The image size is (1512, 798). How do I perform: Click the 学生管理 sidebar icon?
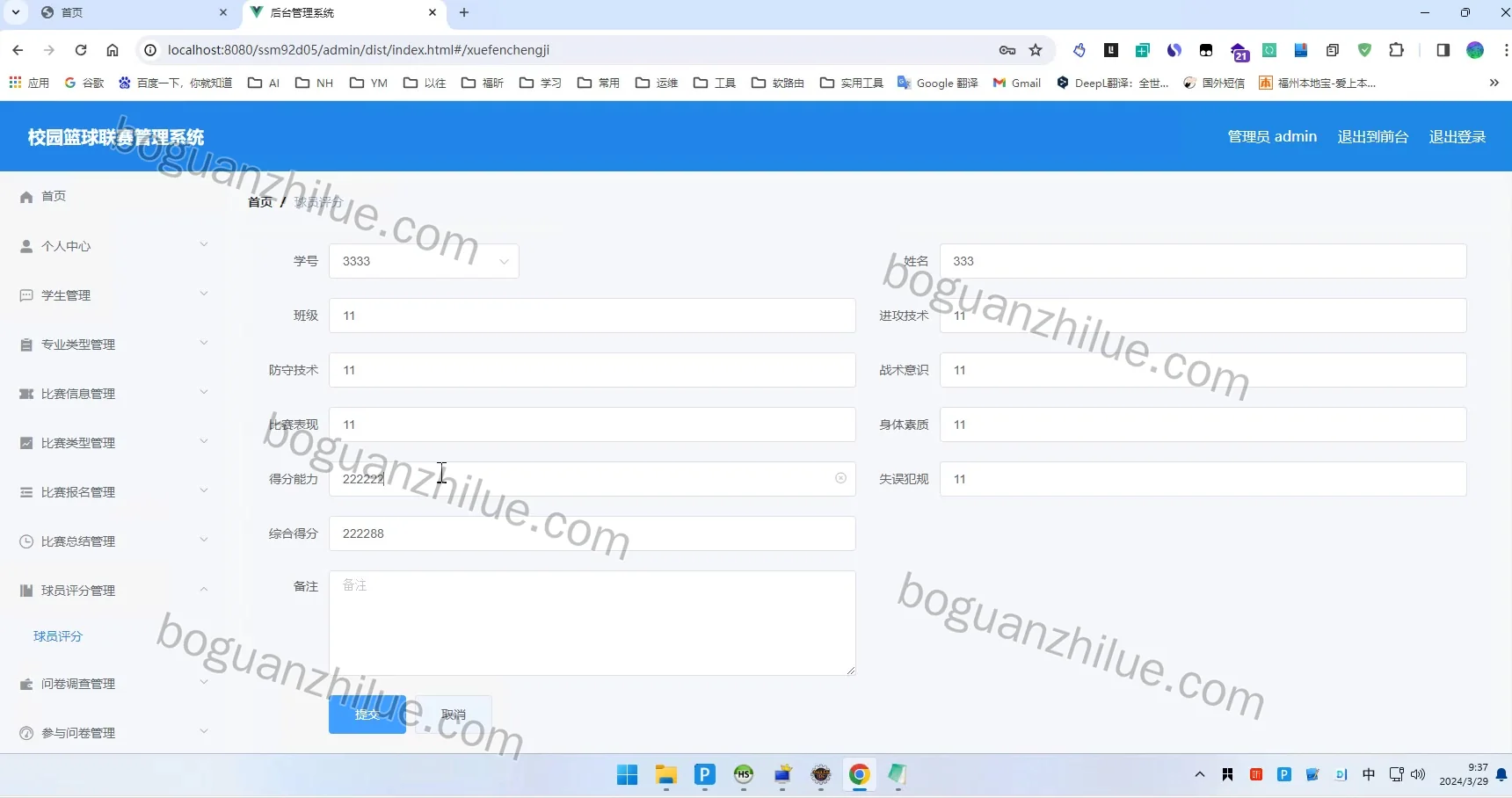26,296
